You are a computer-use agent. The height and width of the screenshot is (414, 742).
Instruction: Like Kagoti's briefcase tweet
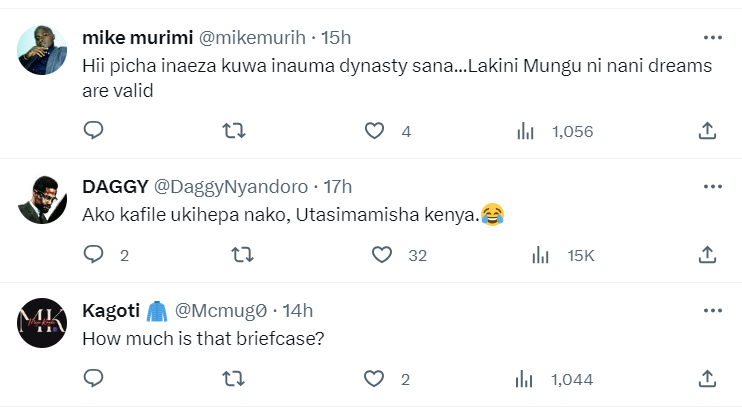(x=374, y=379)
